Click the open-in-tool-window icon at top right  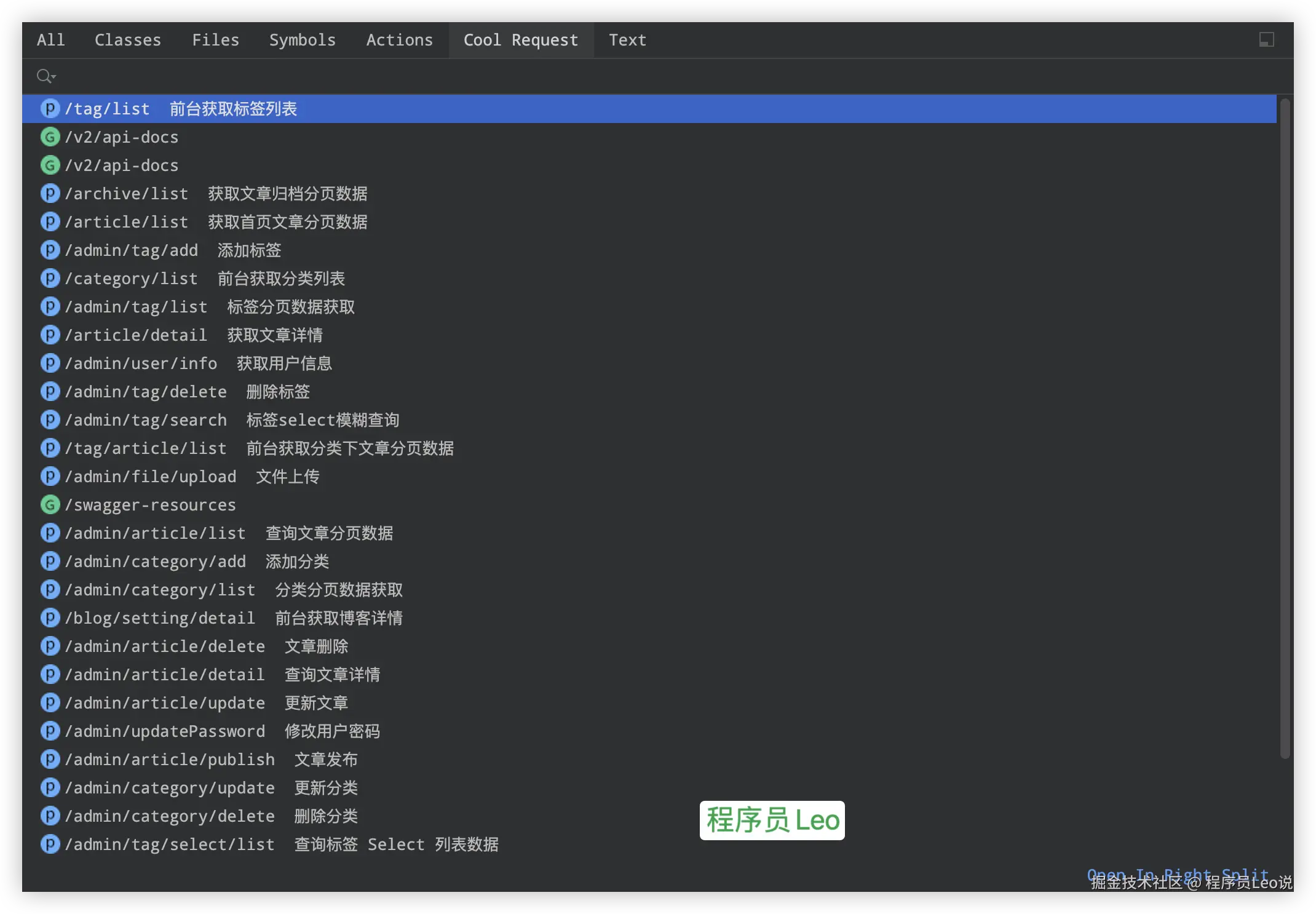(1266, 39)
